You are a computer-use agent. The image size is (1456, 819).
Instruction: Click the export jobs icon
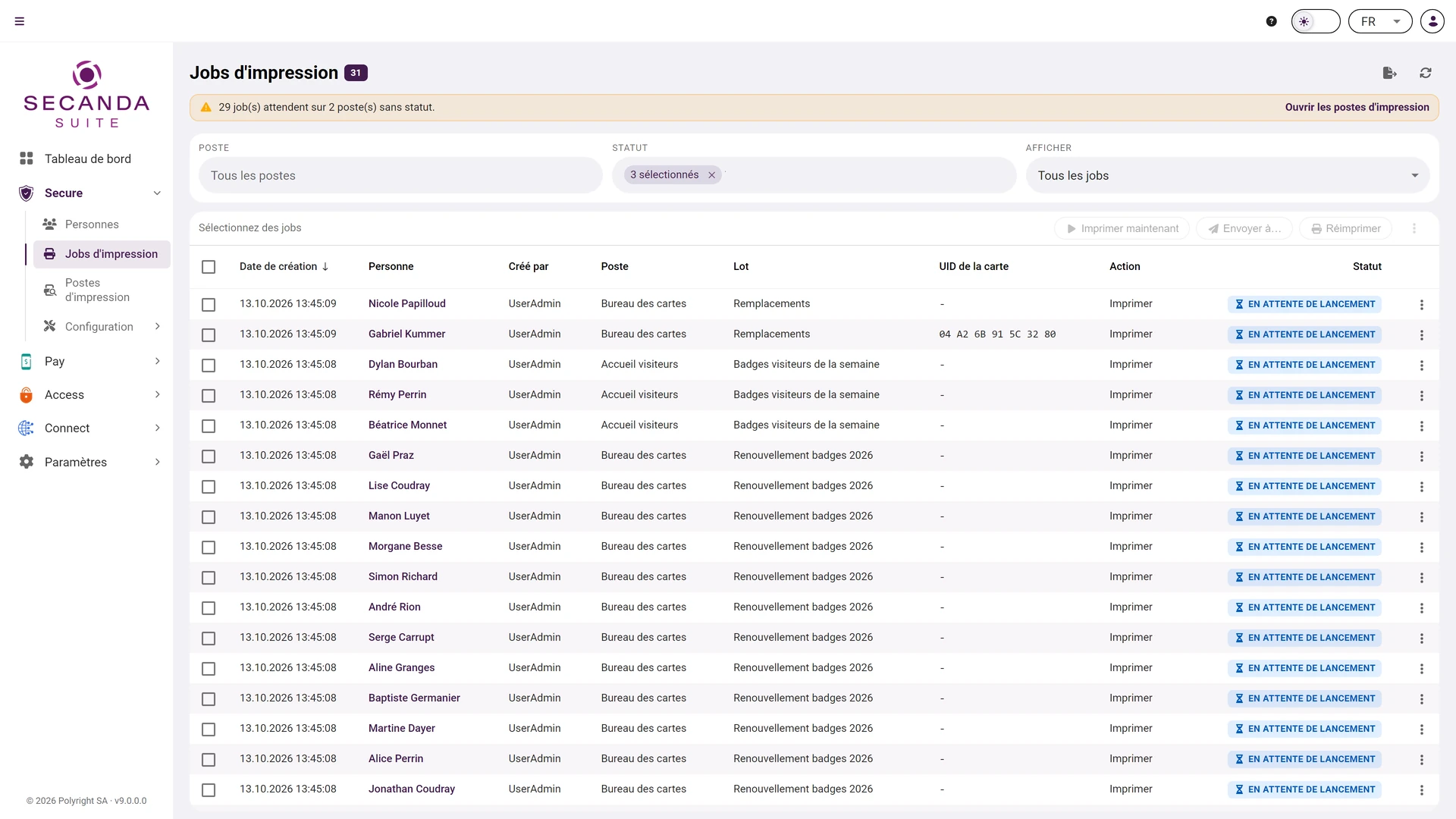click(1389, 73)
